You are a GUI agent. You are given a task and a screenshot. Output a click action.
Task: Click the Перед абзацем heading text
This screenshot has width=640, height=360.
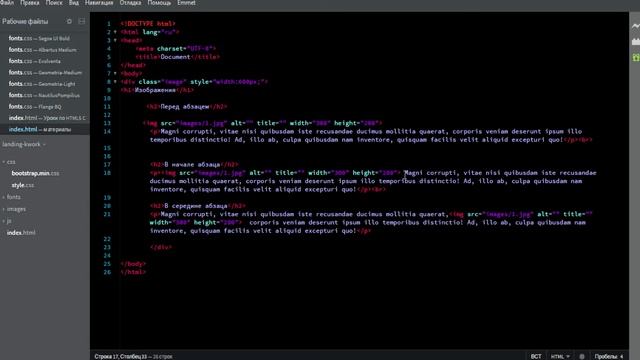pos(185,107)
